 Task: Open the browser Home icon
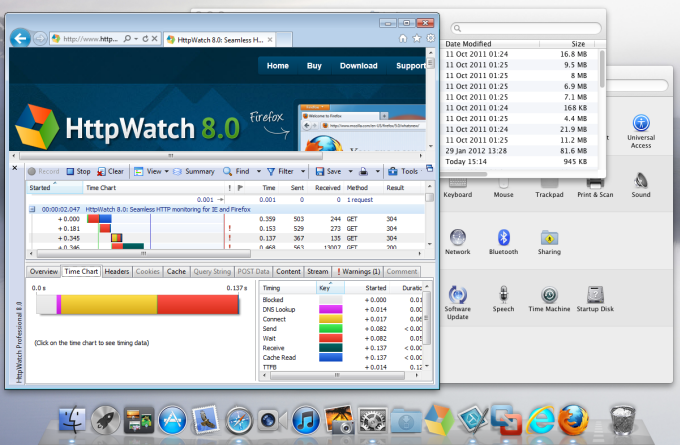(x=403, y=39)
